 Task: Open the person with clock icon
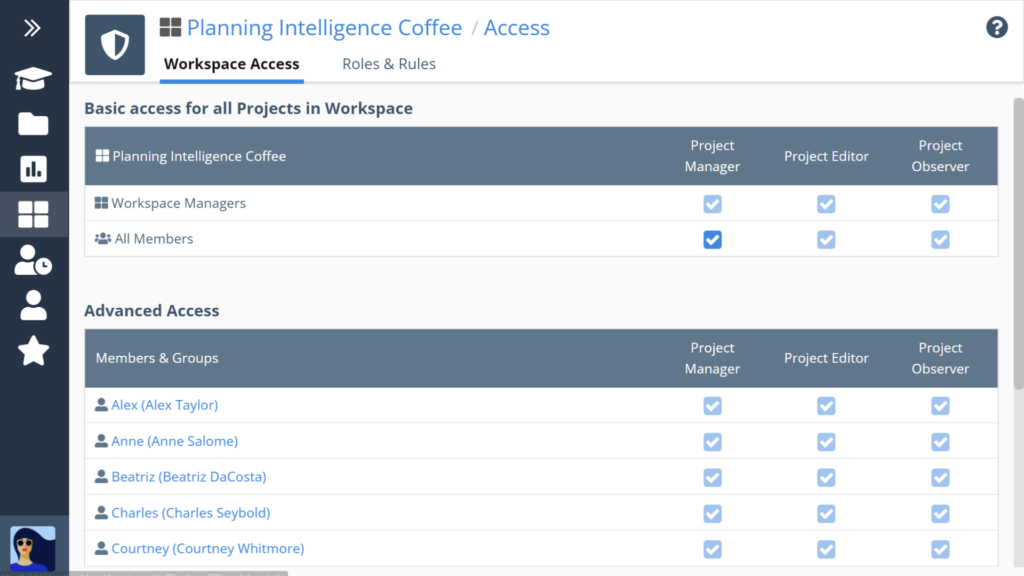[33, 260]
